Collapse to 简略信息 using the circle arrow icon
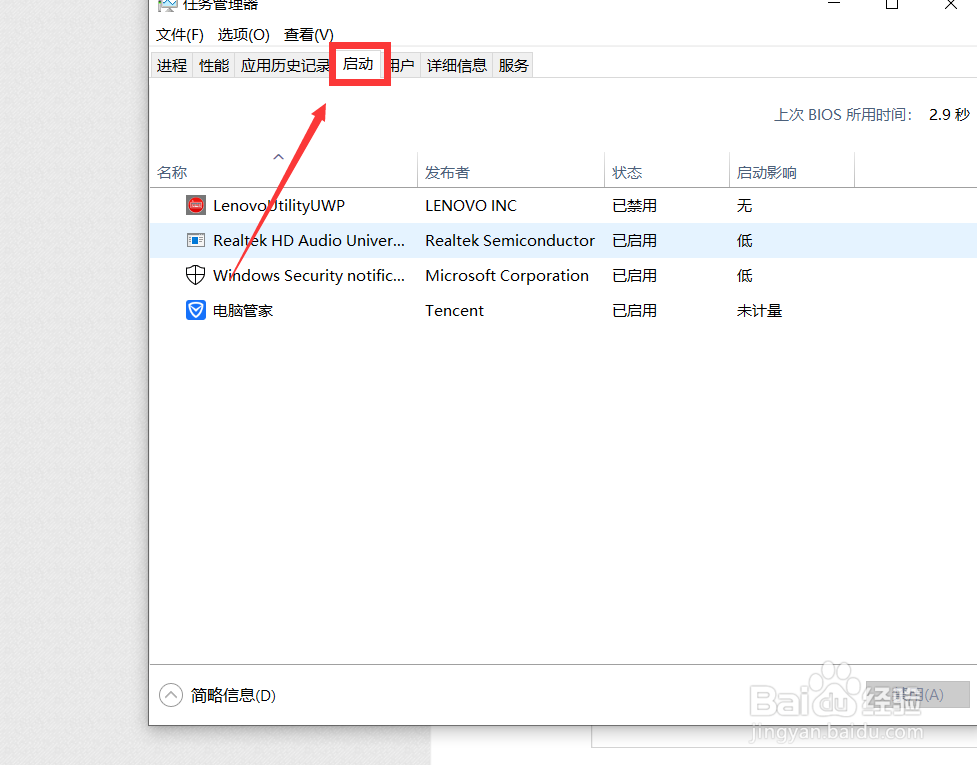 (171, 695)
